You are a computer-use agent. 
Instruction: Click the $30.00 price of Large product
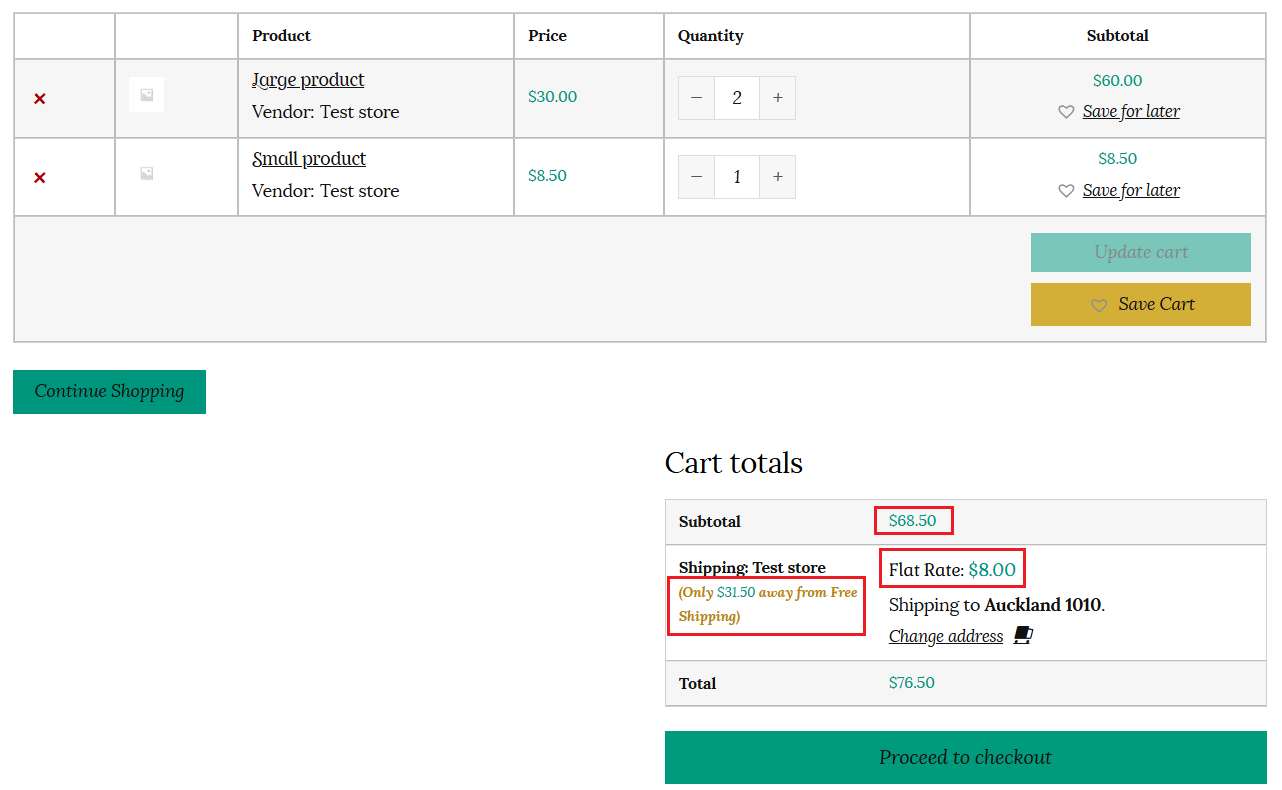tap(552, 97)
